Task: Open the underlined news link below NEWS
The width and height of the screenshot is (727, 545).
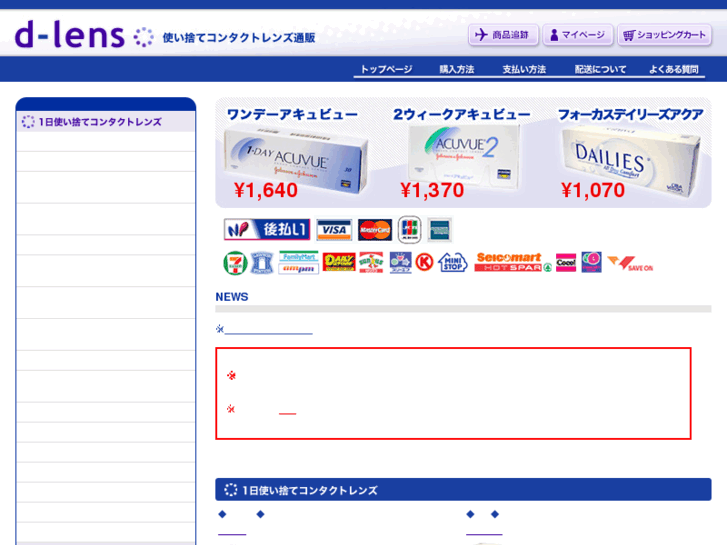Action: click(268, 330)
